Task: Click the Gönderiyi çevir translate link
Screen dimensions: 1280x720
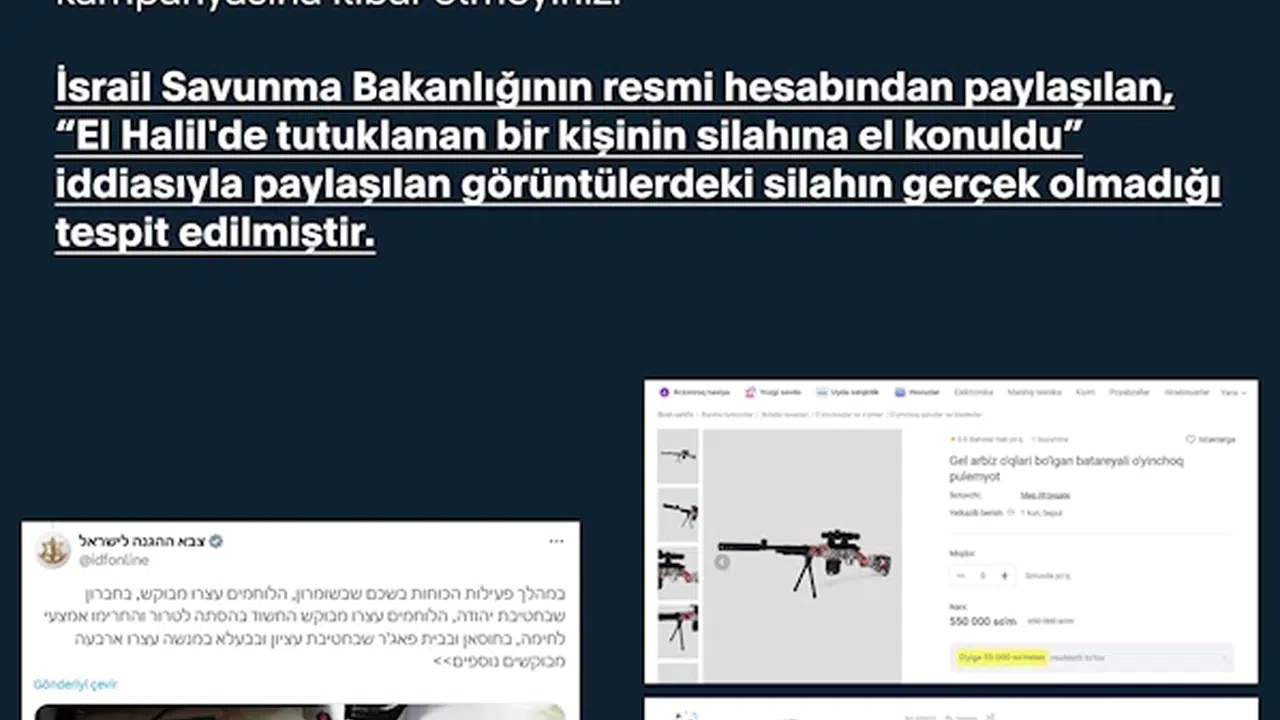Action: click(76, 685)
